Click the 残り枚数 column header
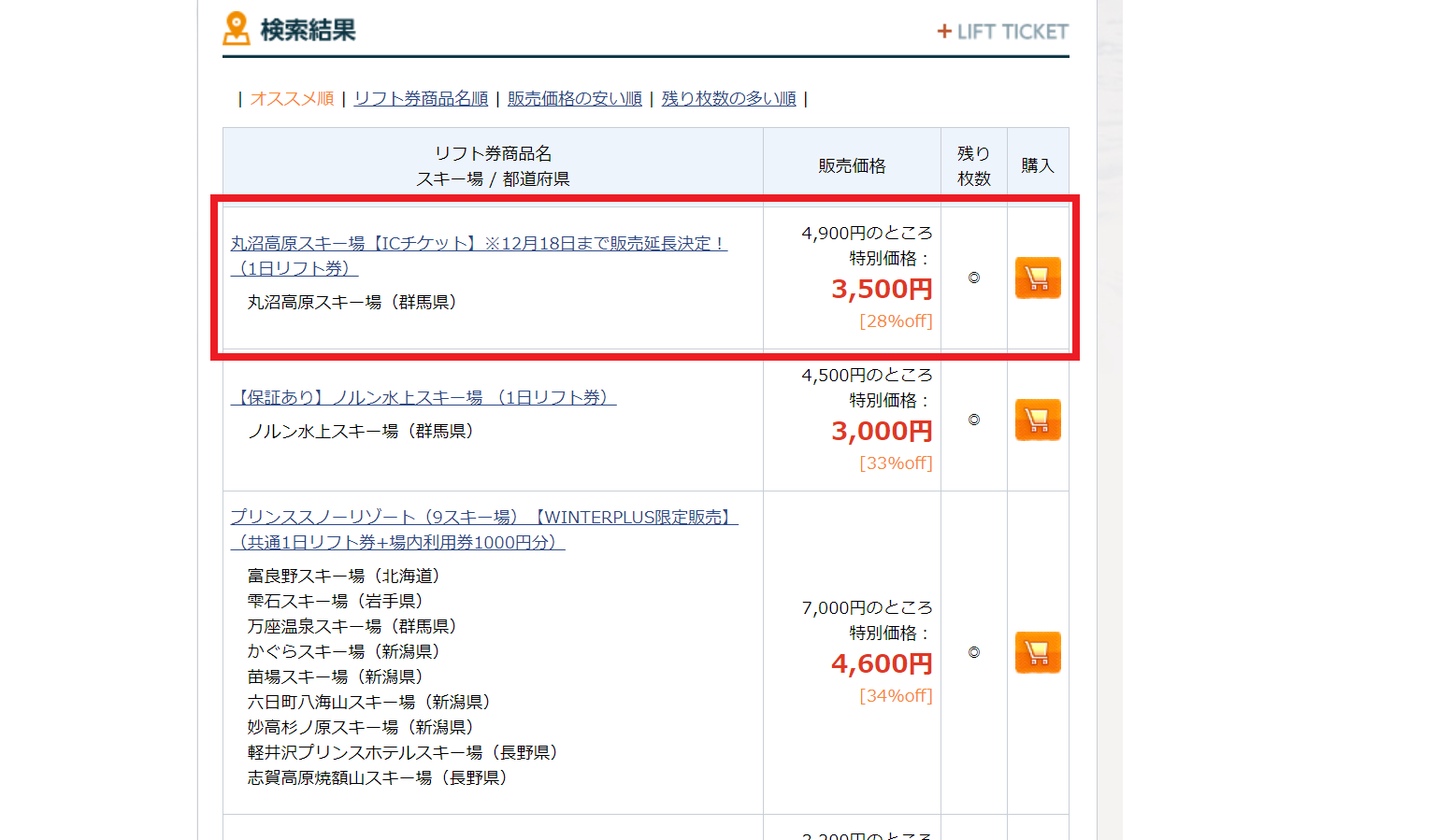Screen dimensions: 1436x840 [973, 166]
